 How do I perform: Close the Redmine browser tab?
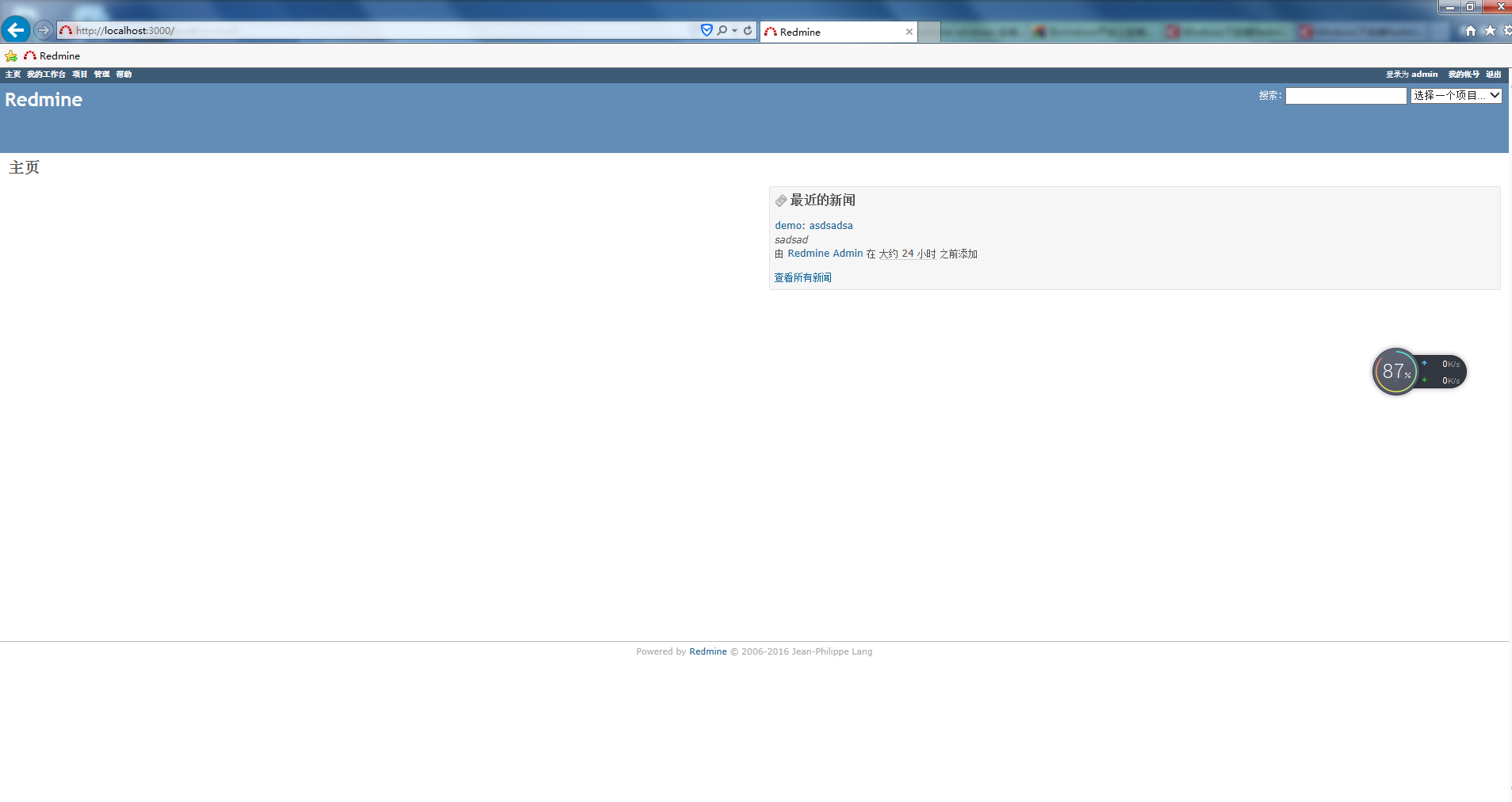(x=909, y=32)
